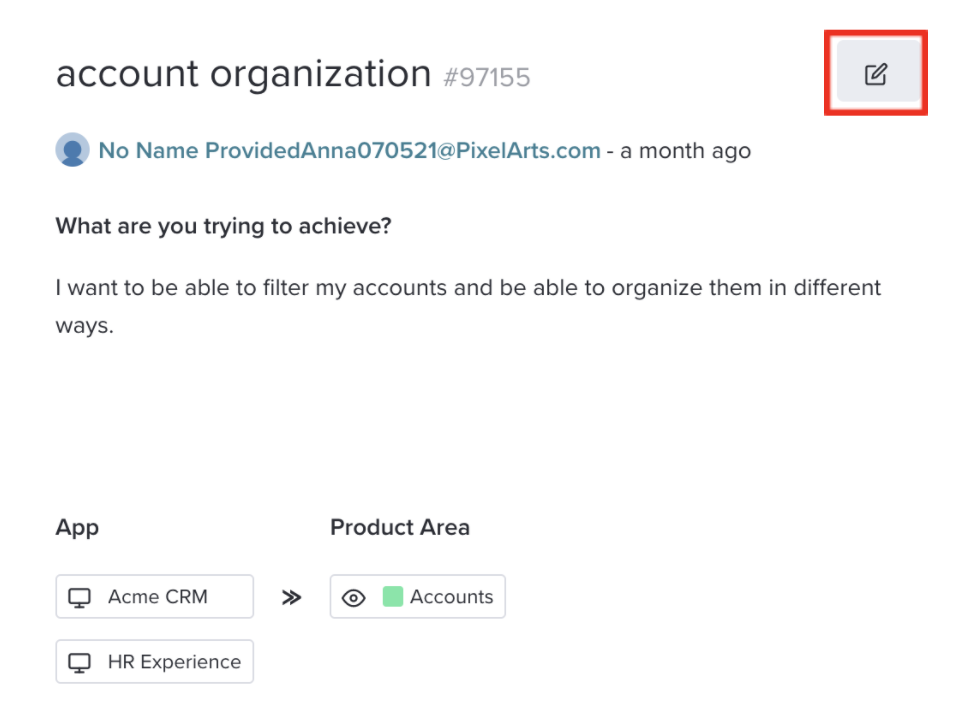Click 'What are you trying to achieve?' heading
958x722 pixels.
224,226
